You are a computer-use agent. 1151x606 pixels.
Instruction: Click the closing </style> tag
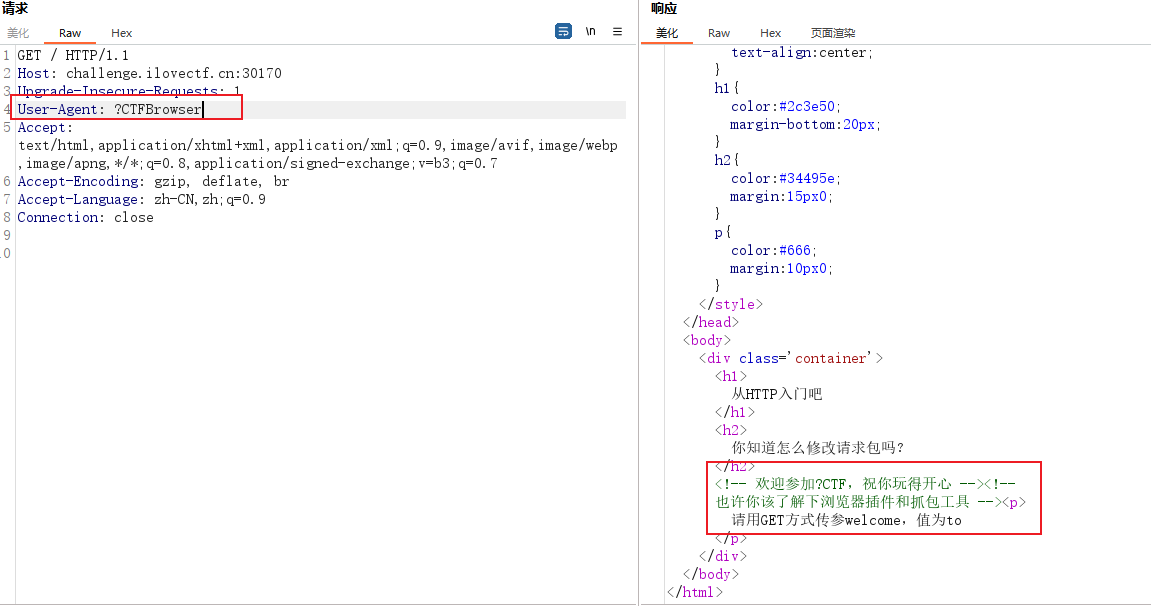[730, 304]
